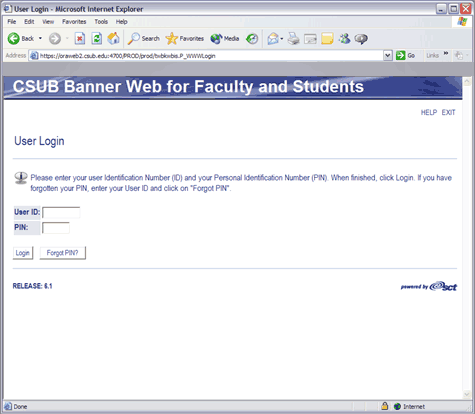The width and height of the screenshot is (475, 414).
Task: Click the Windows flag logo icon
Action: (462, 22)
